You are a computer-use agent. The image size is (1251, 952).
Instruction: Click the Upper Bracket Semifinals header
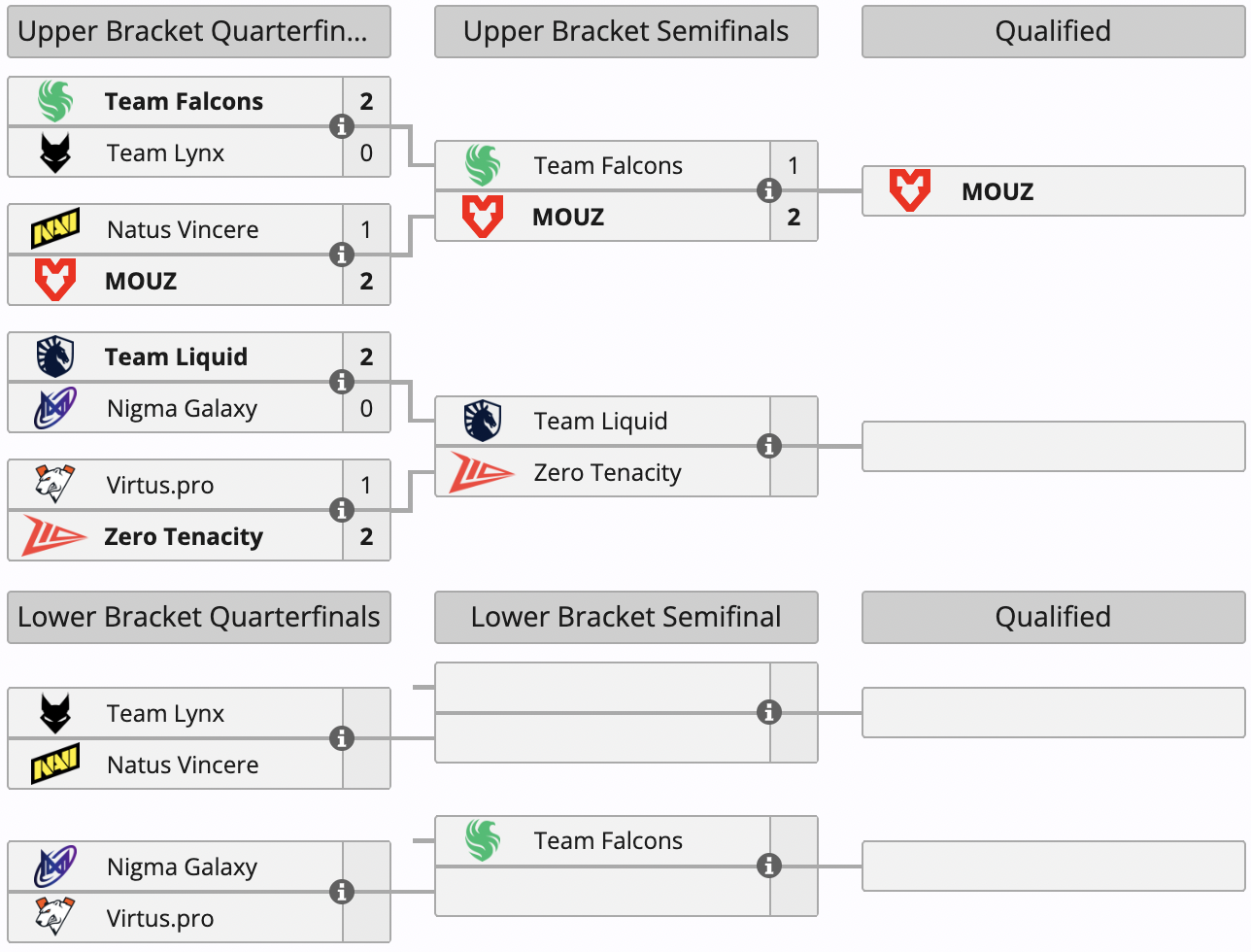pyautogui.click(x=625, y=31)
